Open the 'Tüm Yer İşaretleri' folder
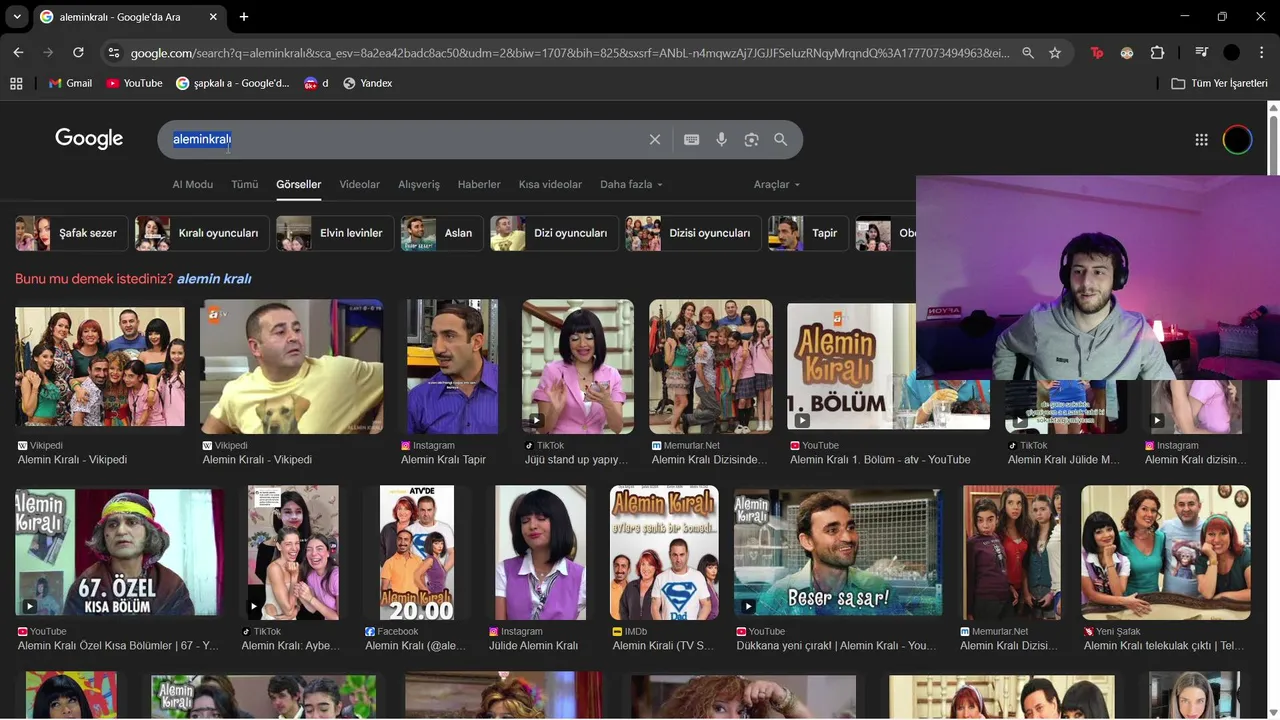Image resolution: width=1280 pixels, height=720 pixels. click(1219, 83)
